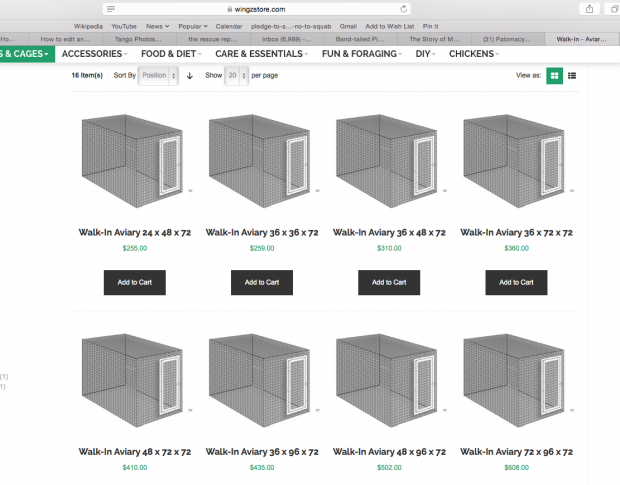Screen dimensions: 620x485
Task: Open the pledge-to-s...-no-to-squab bookmark
Action: [x=291, y=26]
